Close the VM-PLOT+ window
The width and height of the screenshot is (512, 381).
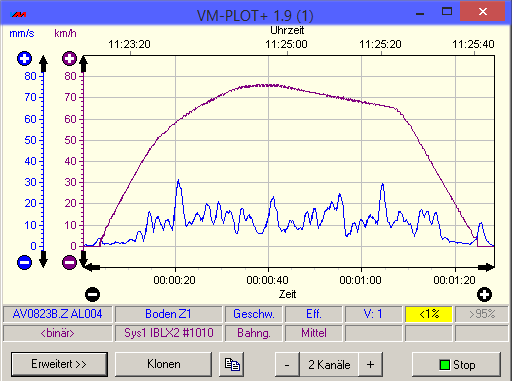coord(482,12)
